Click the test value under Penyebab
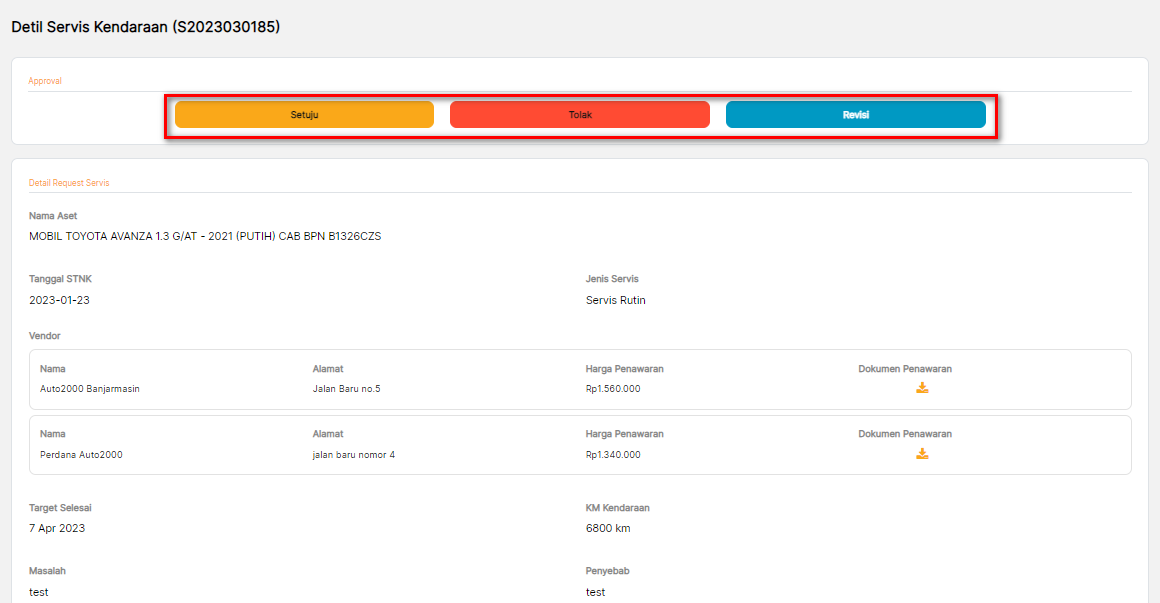Viewport: 1160px width, 603px height. pos(595,592)
